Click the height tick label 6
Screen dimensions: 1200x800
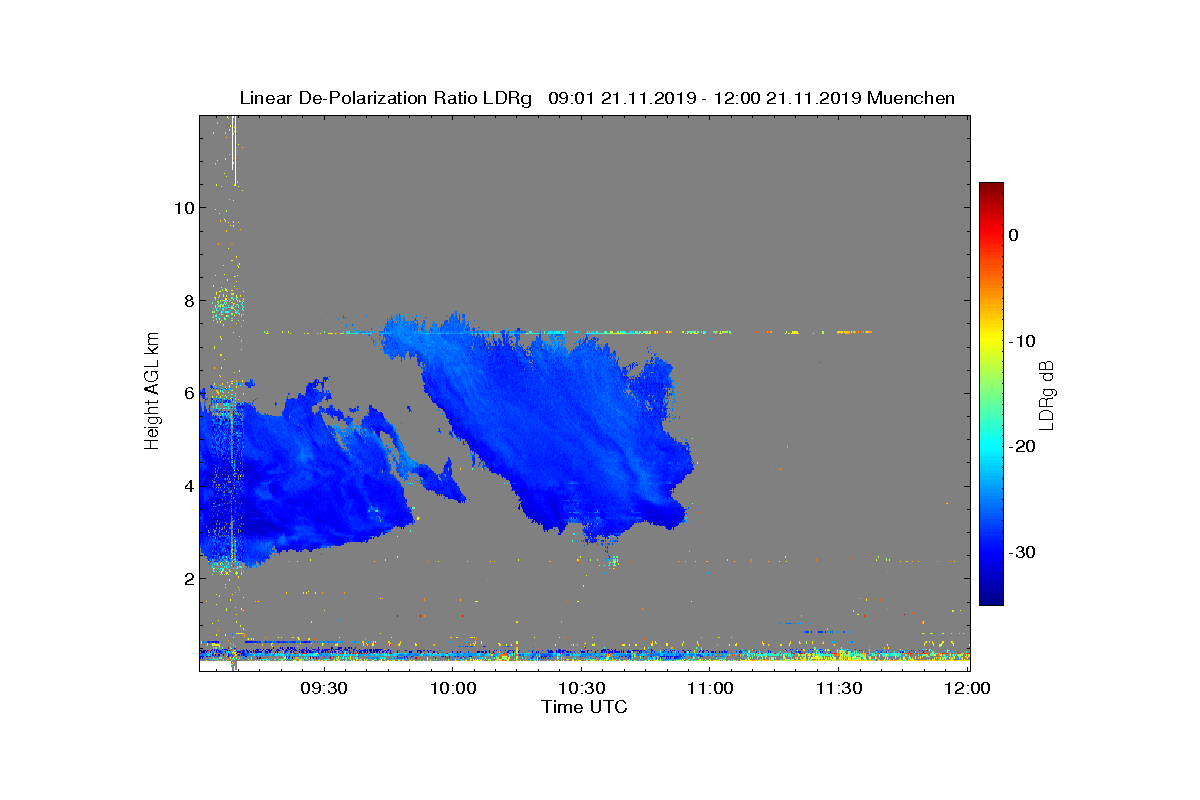coord(188,393)
